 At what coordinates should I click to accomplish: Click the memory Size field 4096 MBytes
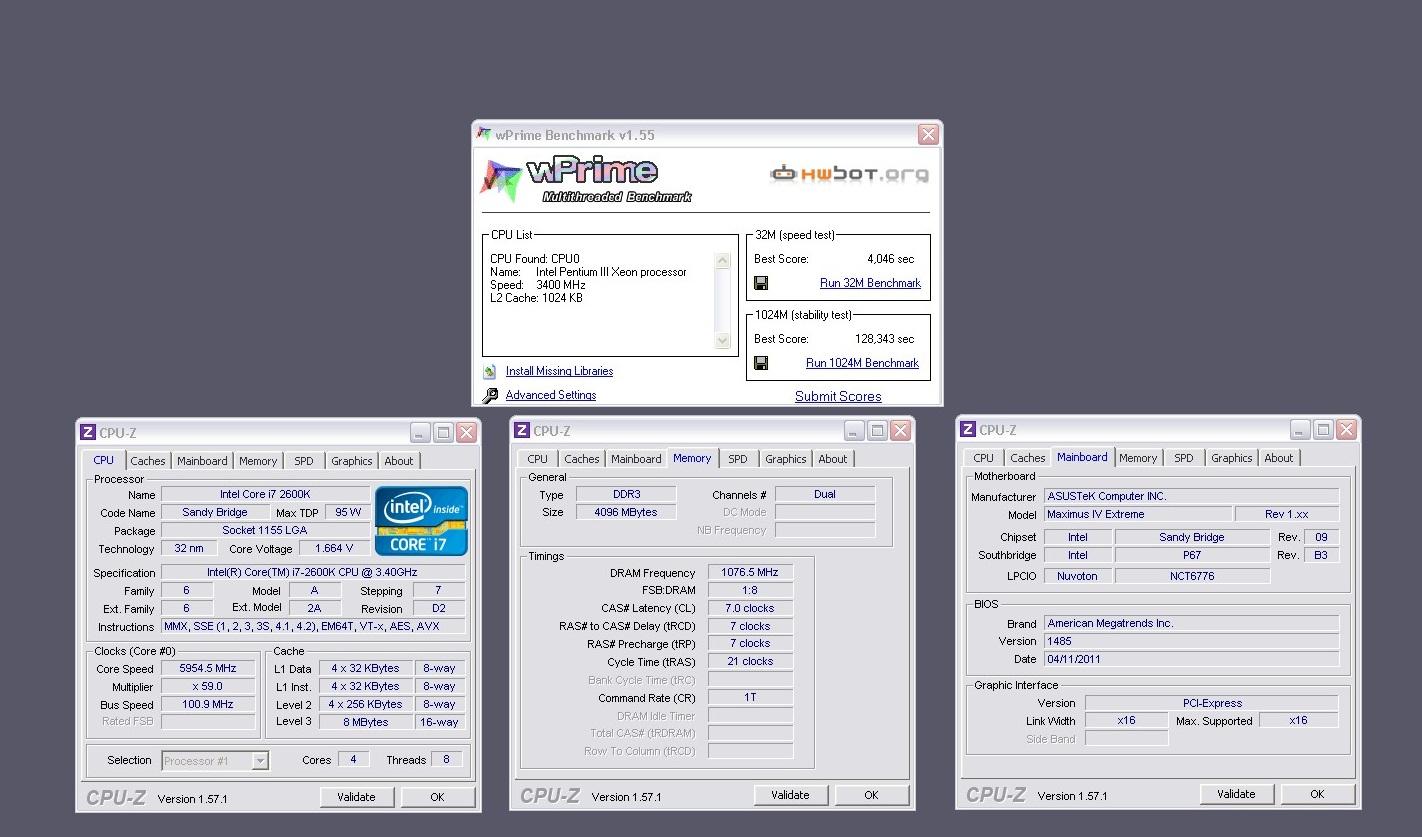pyautogui.click(x=626, y=512)
